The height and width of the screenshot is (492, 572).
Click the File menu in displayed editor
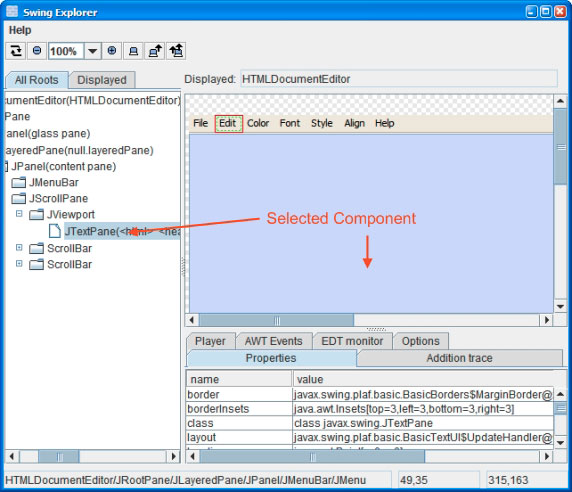201,123
